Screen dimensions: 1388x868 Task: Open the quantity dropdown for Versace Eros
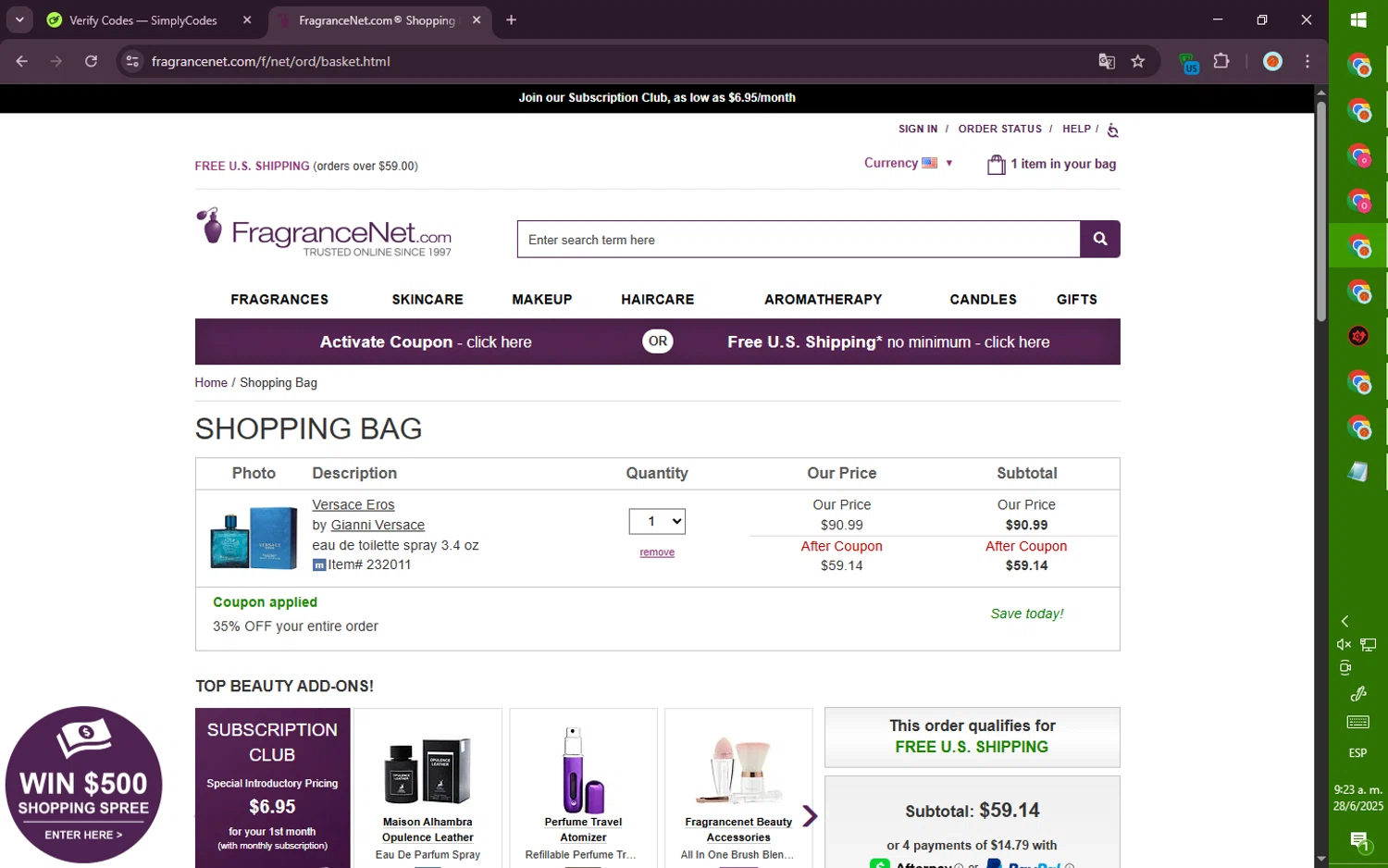click(x=657, y=521)
